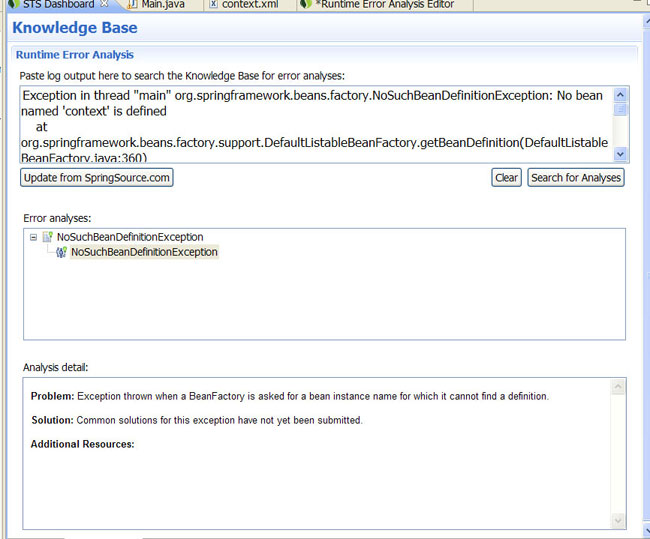
Task: Open the context.xml editor tab
Action: click(x=250, y=5)
